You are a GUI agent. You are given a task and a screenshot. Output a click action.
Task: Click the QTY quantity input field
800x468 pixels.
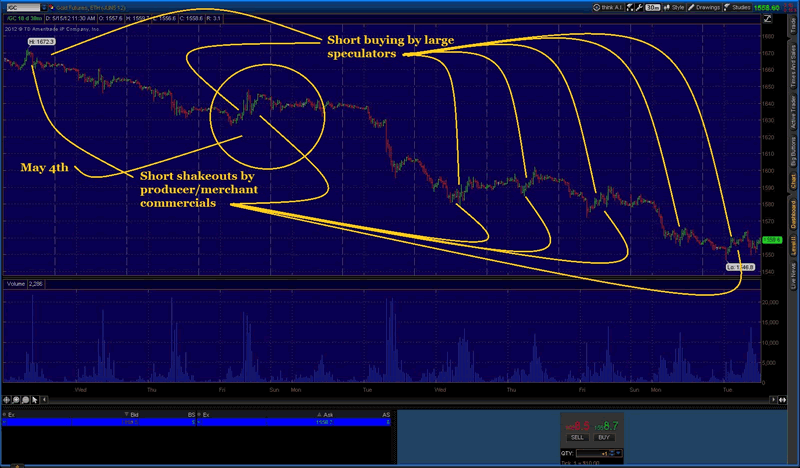(592, 453)
